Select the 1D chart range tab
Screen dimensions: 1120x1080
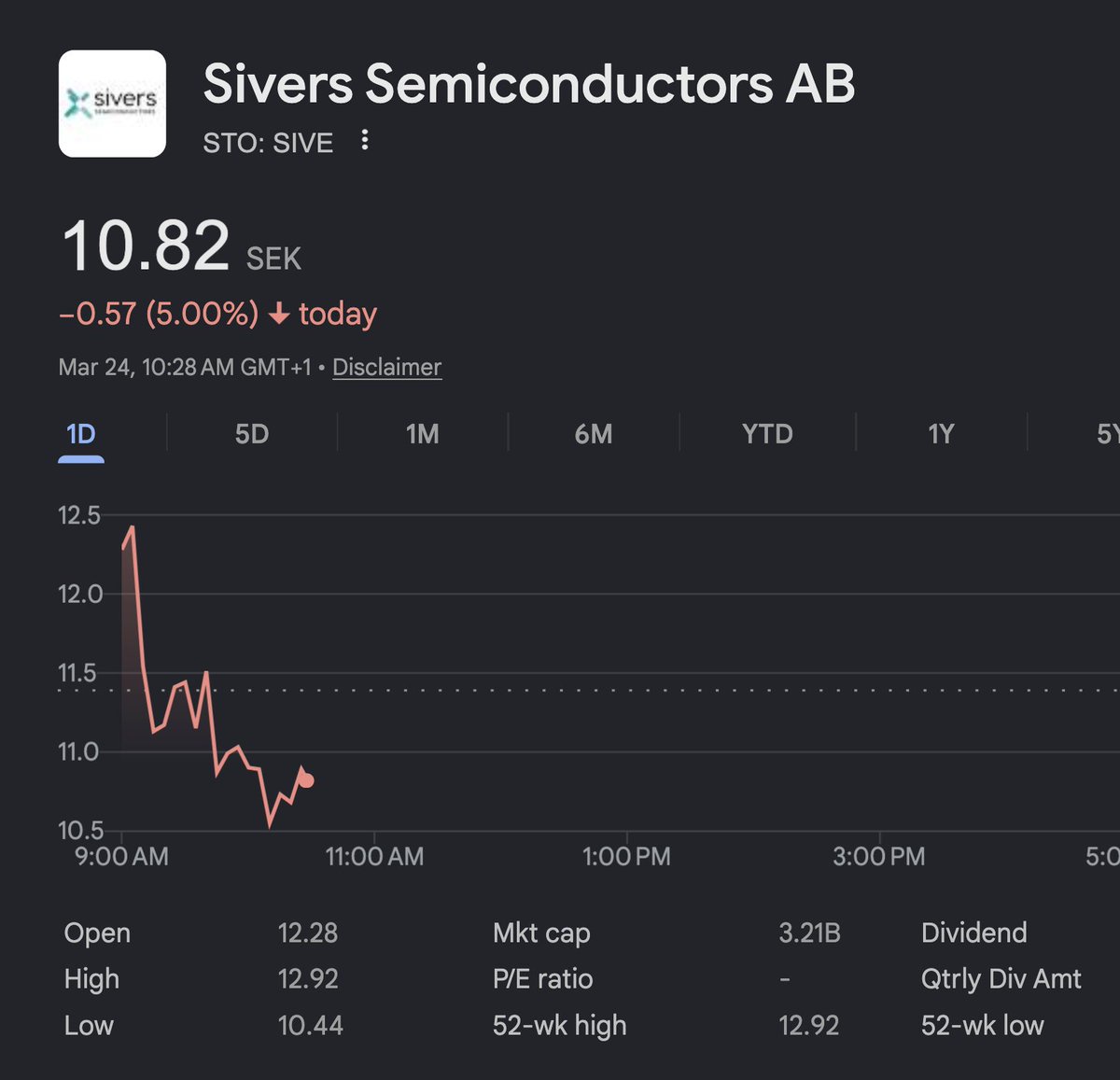pos(81,434)
